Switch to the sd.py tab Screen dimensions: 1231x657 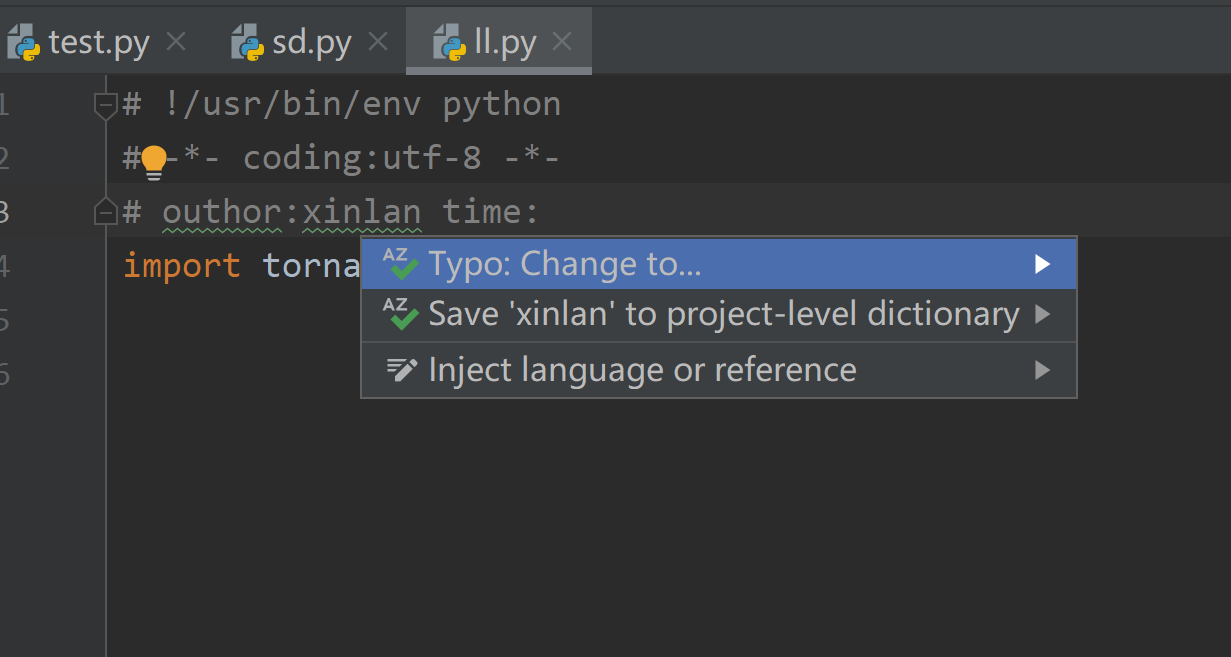pos(311,43)
